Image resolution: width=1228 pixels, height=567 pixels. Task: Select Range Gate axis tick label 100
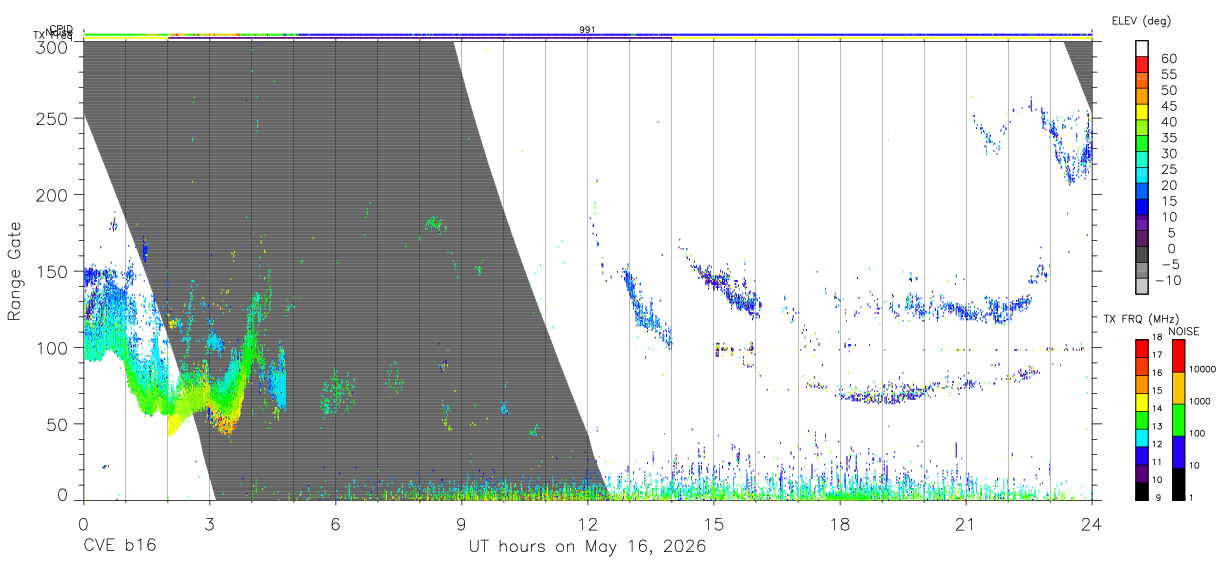click(53, 347)
